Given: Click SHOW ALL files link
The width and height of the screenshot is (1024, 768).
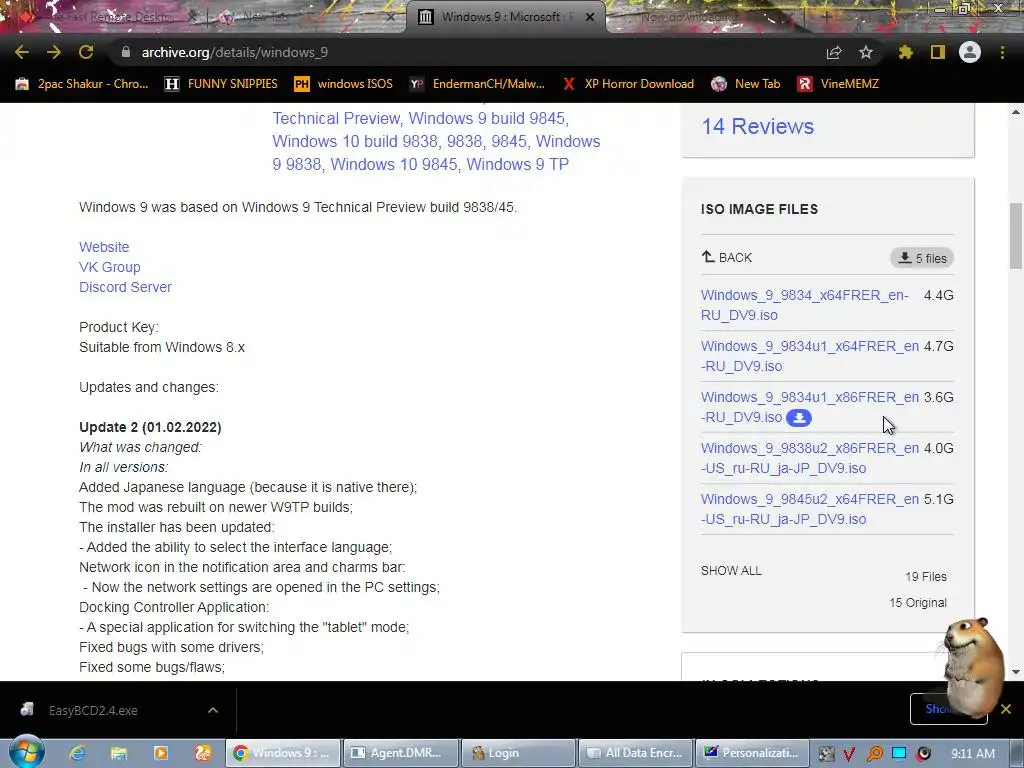Looking at the screenshot, I should pyautogui.click(x=731, y=571).
